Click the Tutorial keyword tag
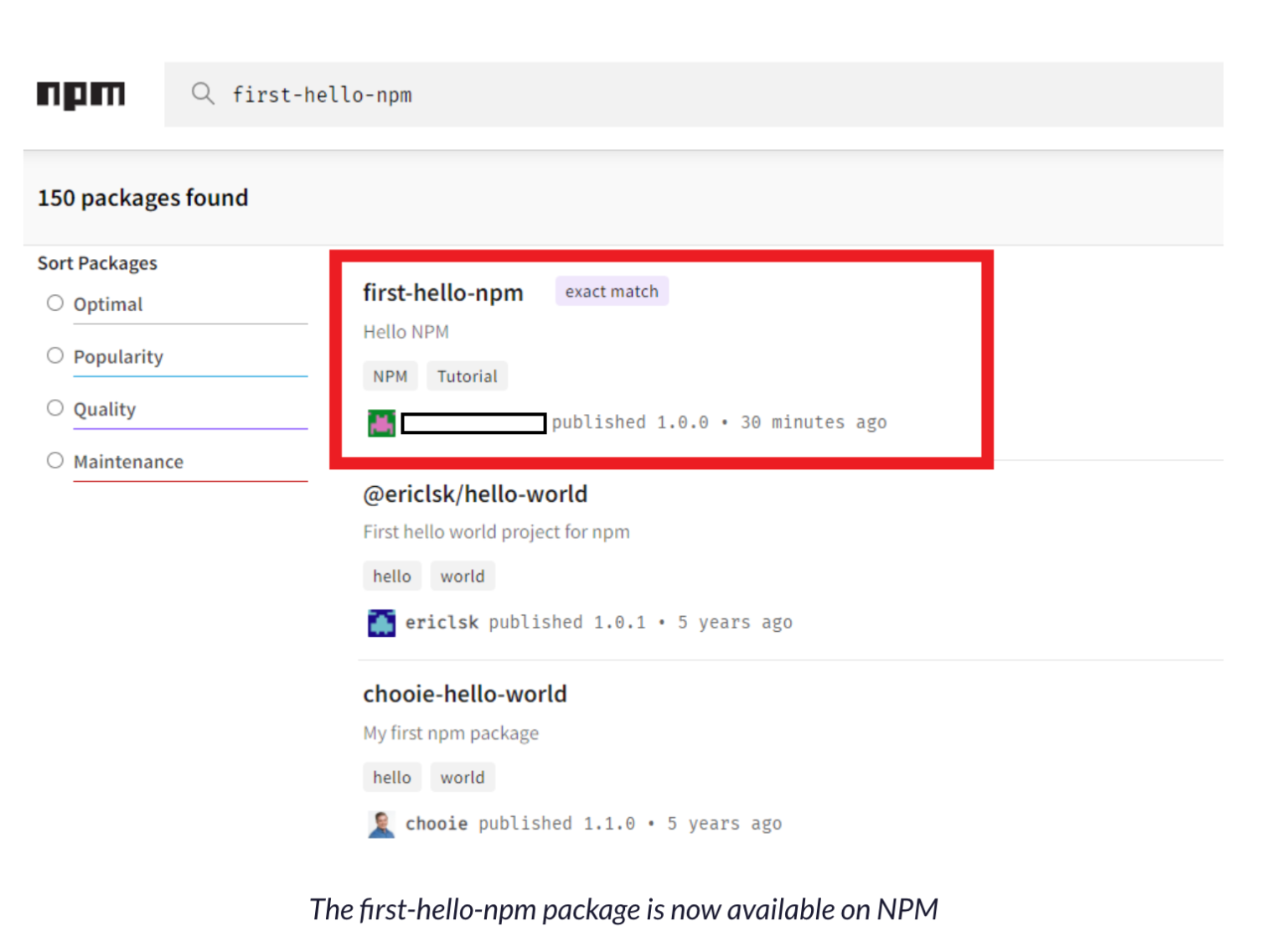 point(467,375)
